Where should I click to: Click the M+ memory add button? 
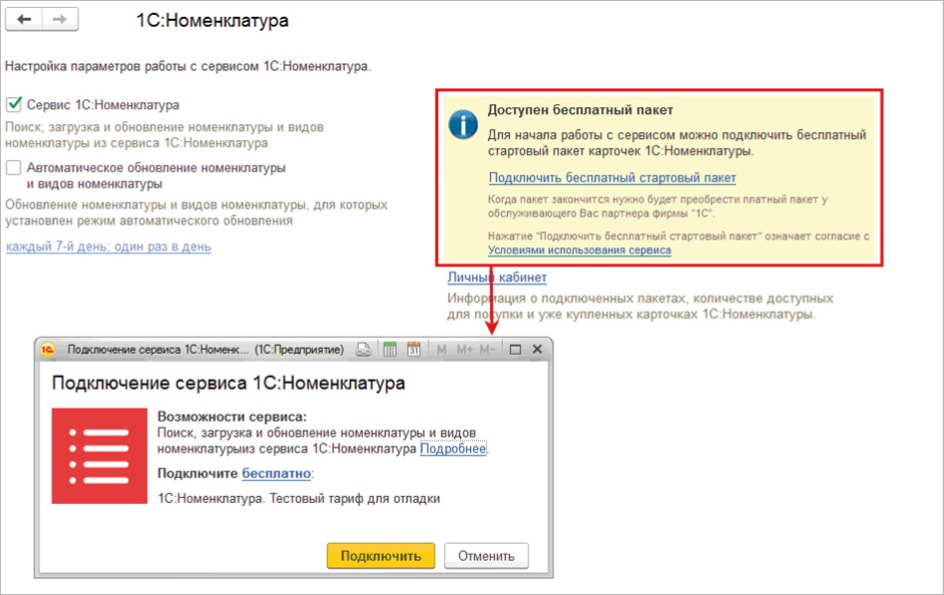tap(464, 350)
